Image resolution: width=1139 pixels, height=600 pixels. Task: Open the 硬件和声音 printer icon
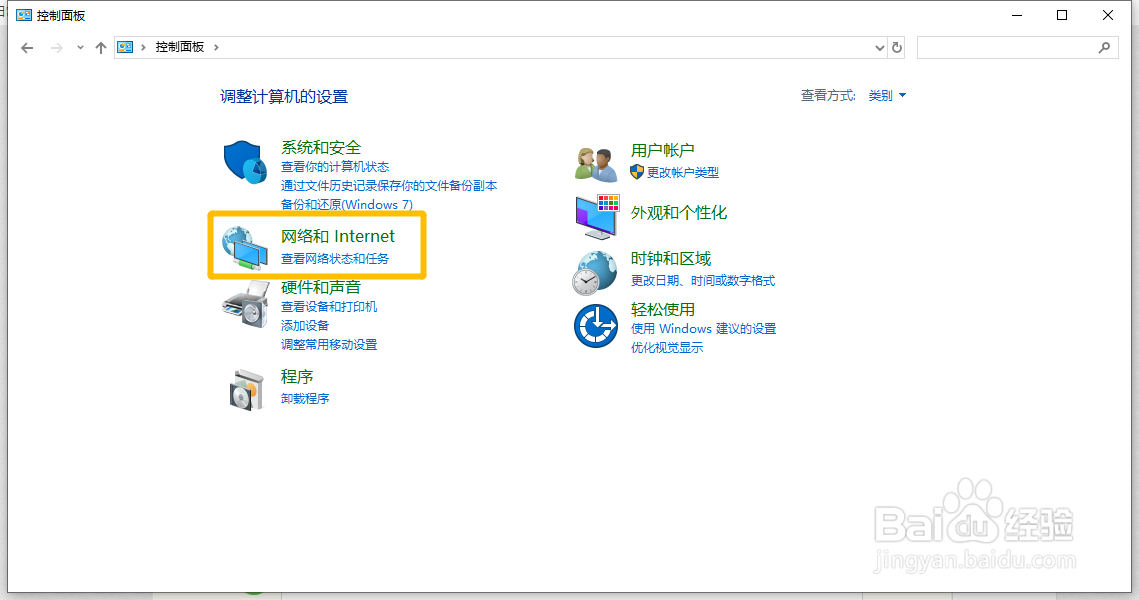pyautogui.click(x=246, y=305)
